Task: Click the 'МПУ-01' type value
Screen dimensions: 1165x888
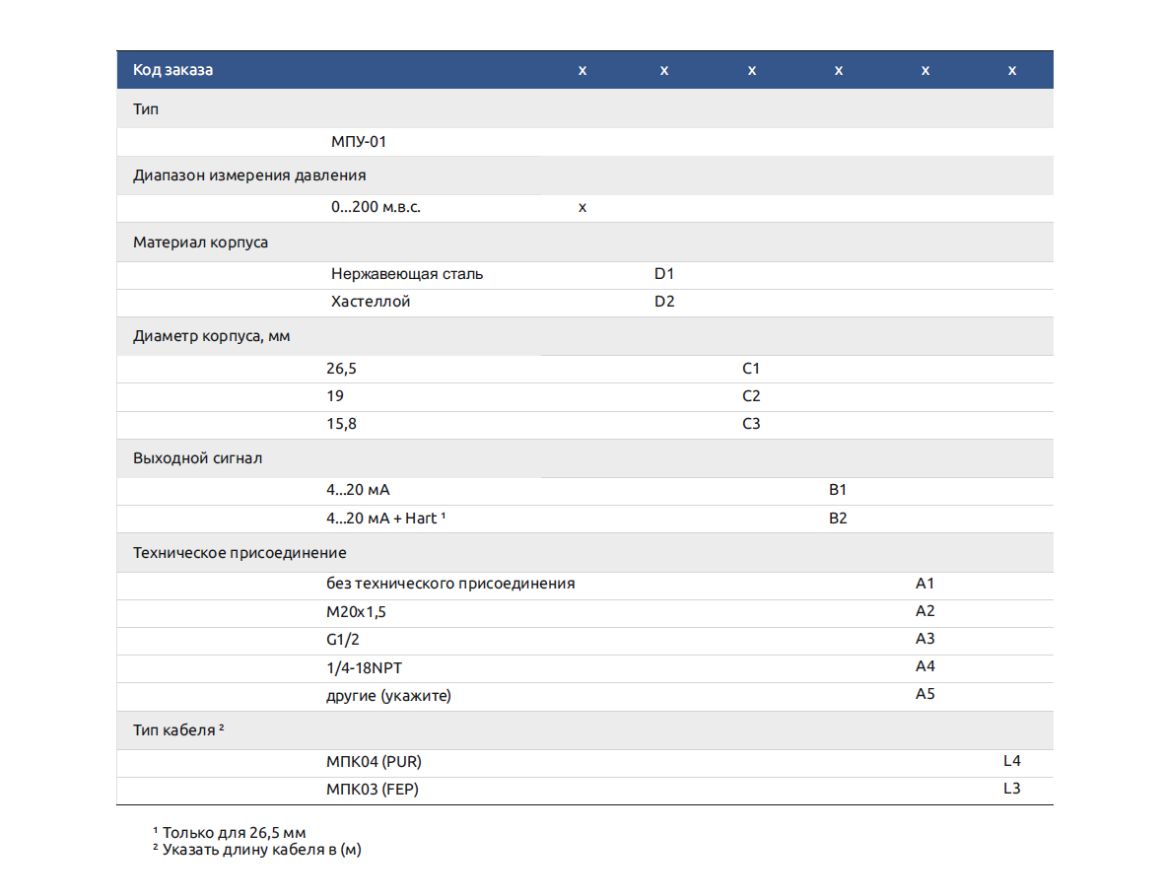Action: pyautogui.click(x=358, y=142)
